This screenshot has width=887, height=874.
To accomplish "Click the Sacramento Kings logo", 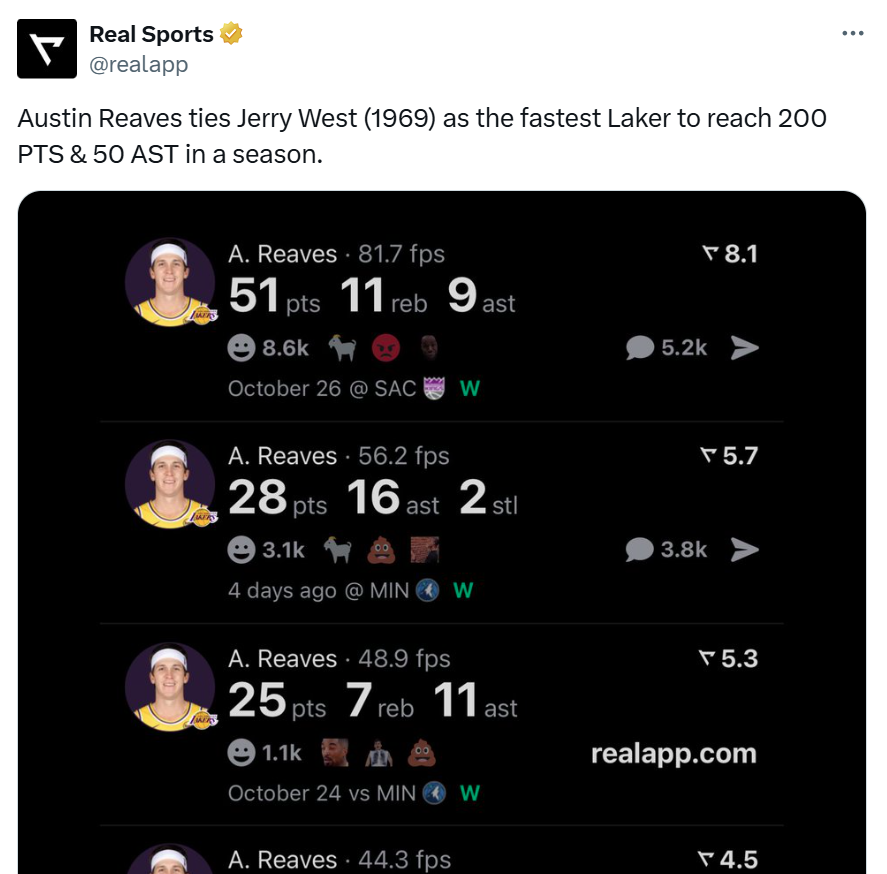I will [435, 388].
